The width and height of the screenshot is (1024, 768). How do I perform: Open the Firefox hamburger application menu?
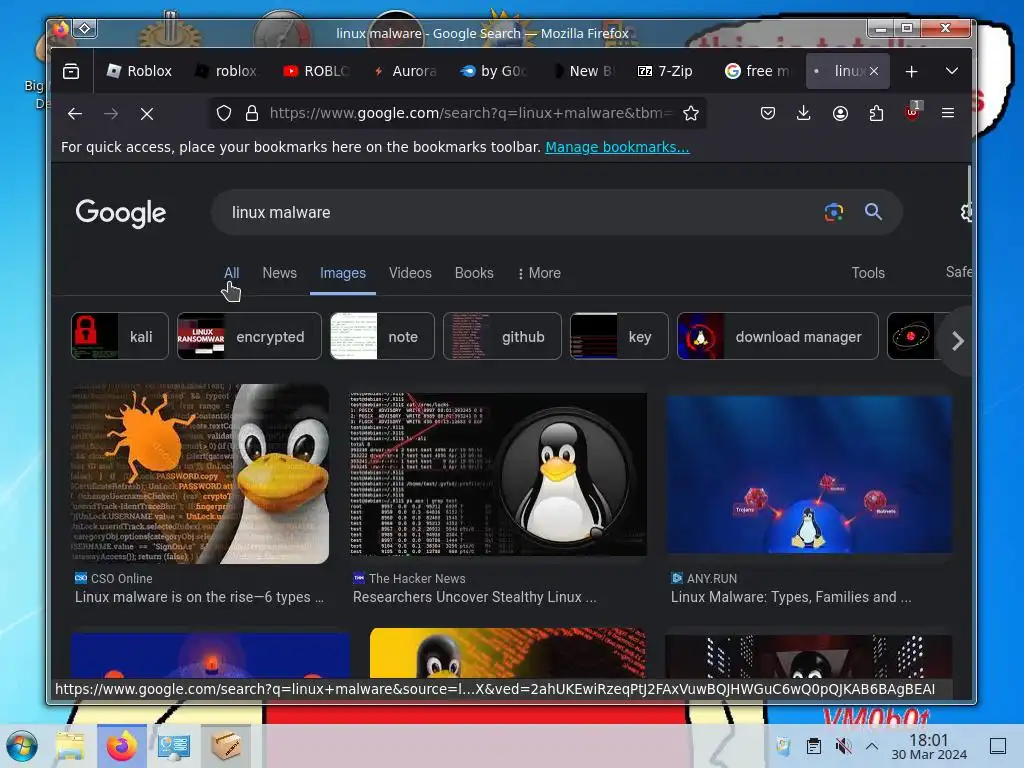pos(948,114)
